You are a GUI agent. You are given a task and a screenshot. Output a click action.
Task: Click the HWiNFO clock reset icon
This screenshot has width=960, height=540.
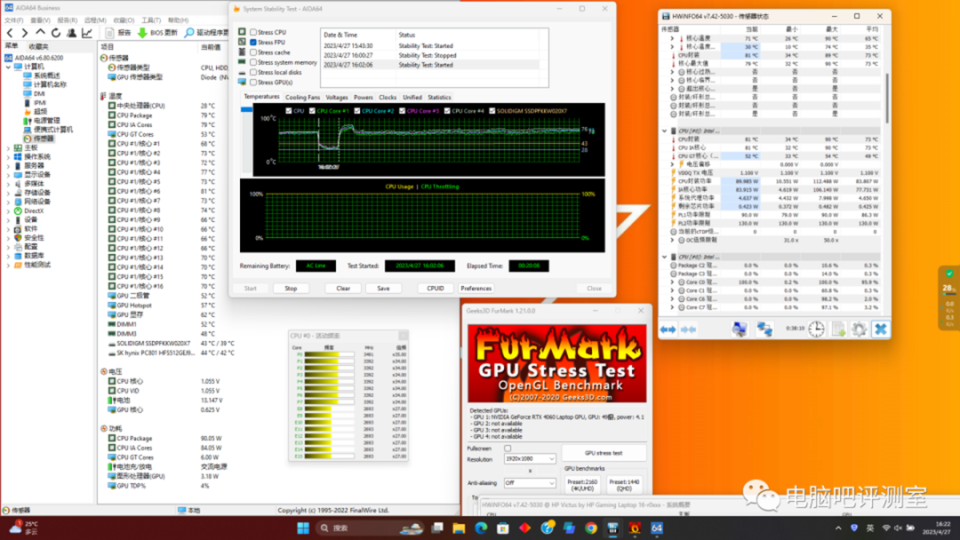coord(816,329)
